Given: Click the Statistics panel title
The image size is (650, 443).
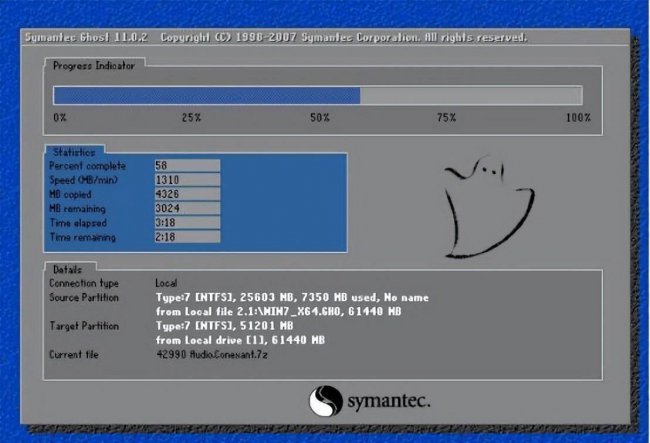Looking at the screenshot, I should (74, 152).
